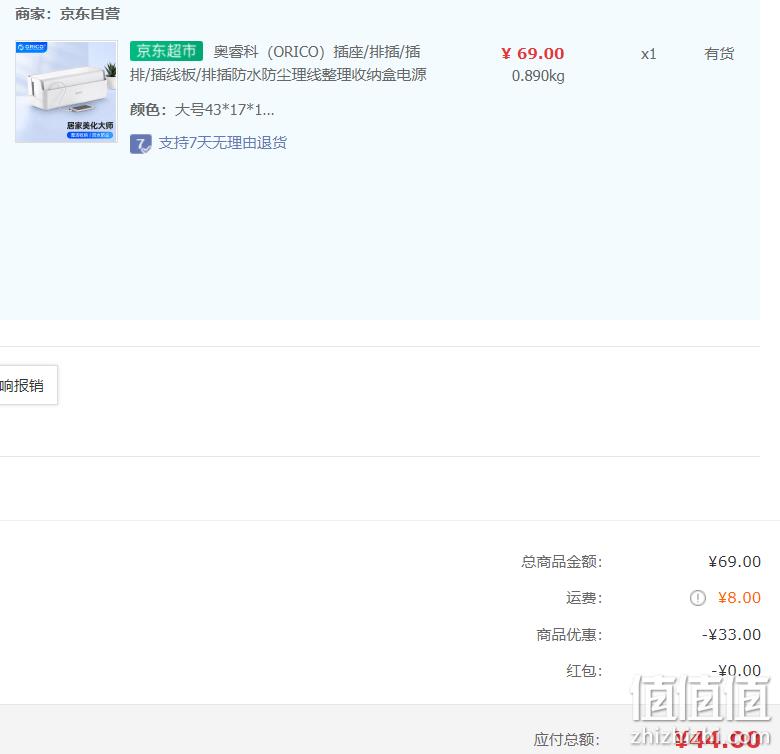Select the 运费 label
The height and width of the screenshot is (754, 780).
pyautogui.click(x=584, y=597)
